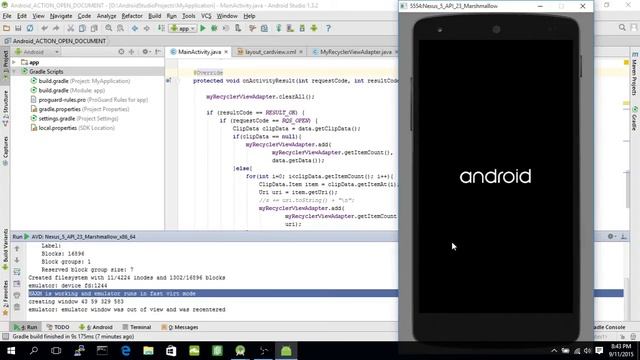Image resolution: width=640 pixels, height=360 pixels.
Task: Open the Refactor menu
Action: [x=132, y=16]
